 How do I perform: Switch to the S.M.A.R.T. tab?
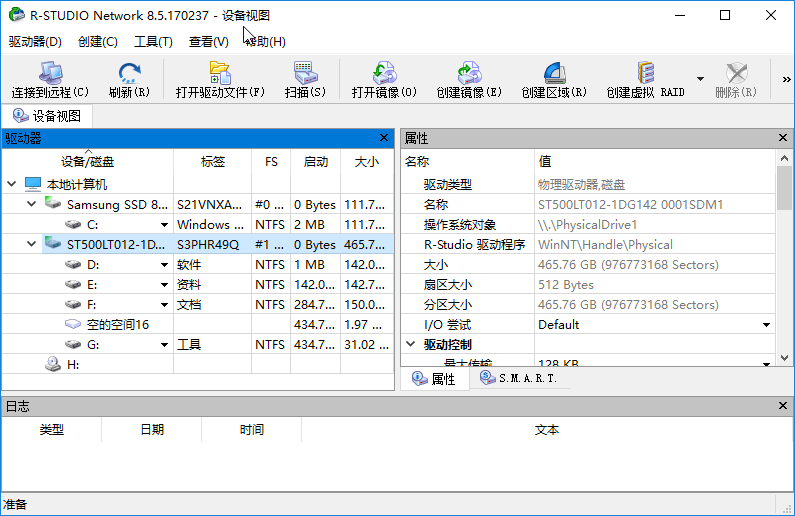point(518,379)
